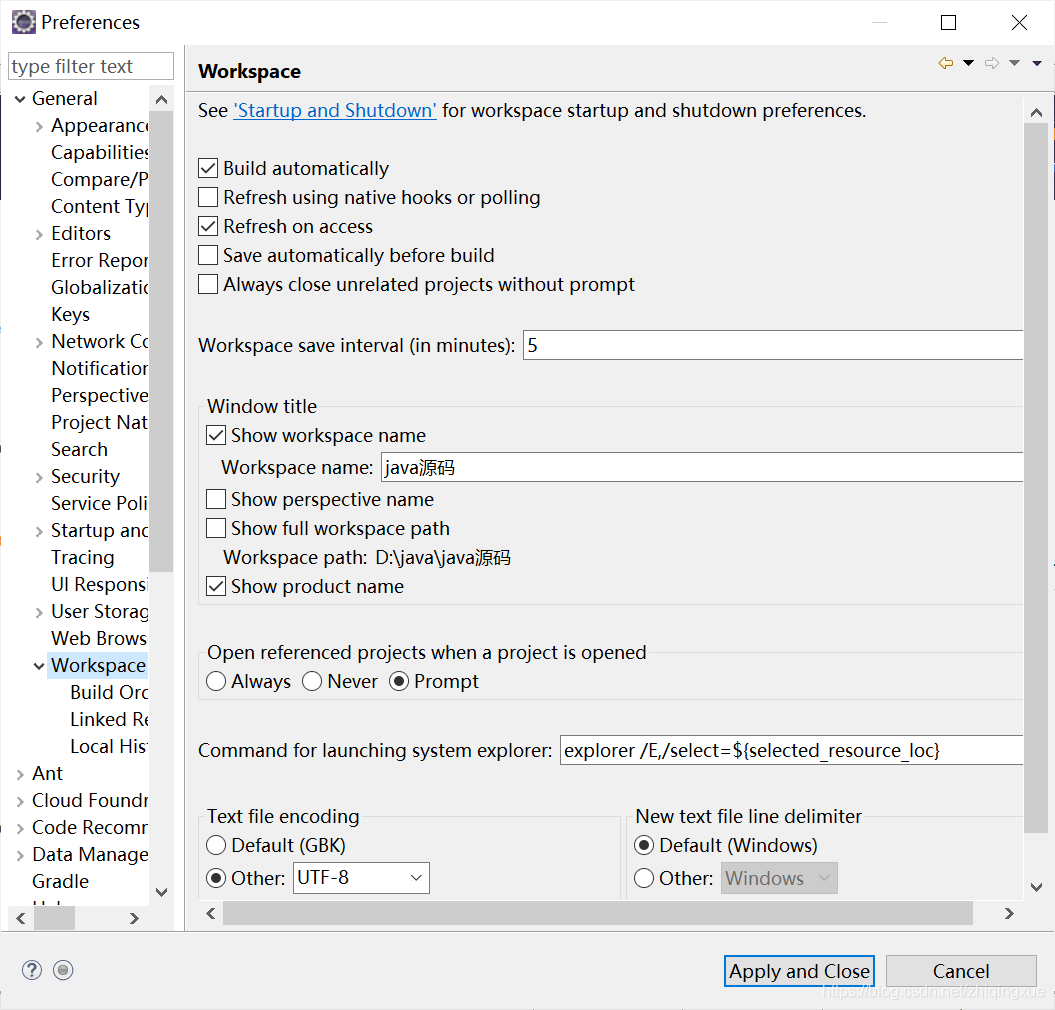Screen dimensions: 1055x1010
Task: Focus the type filter text field
Action: pos(91,66)
